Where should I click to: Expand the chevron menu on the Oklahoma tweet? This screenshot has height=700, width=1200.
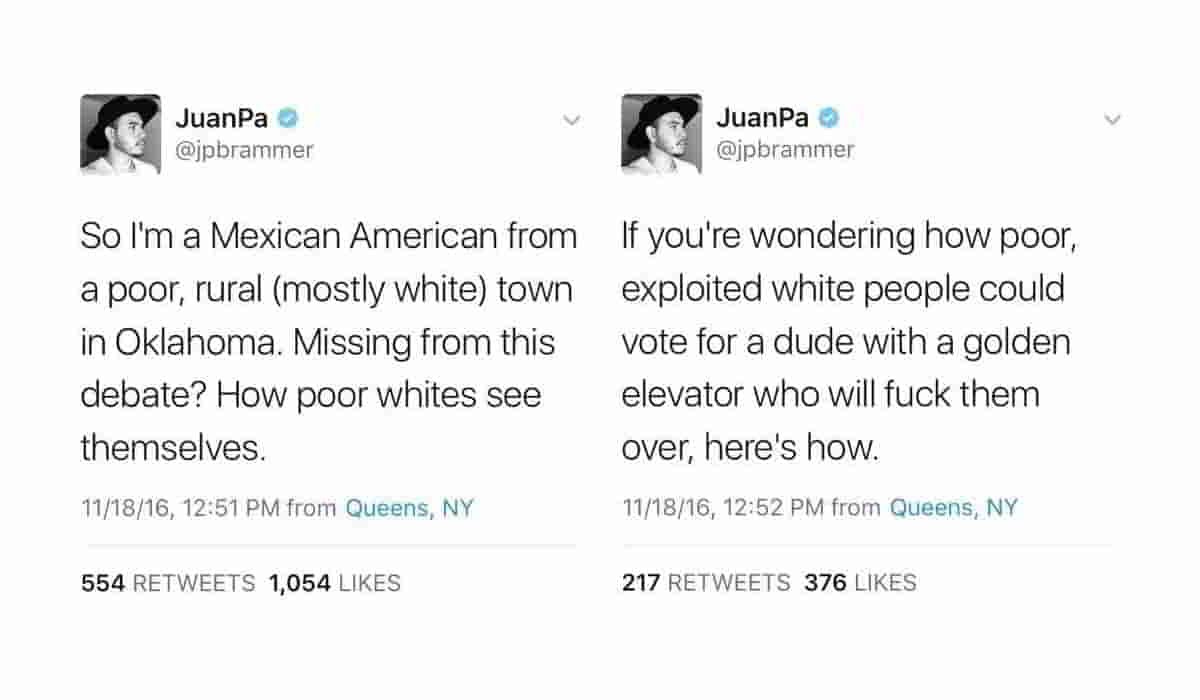[x=572, y=121]
